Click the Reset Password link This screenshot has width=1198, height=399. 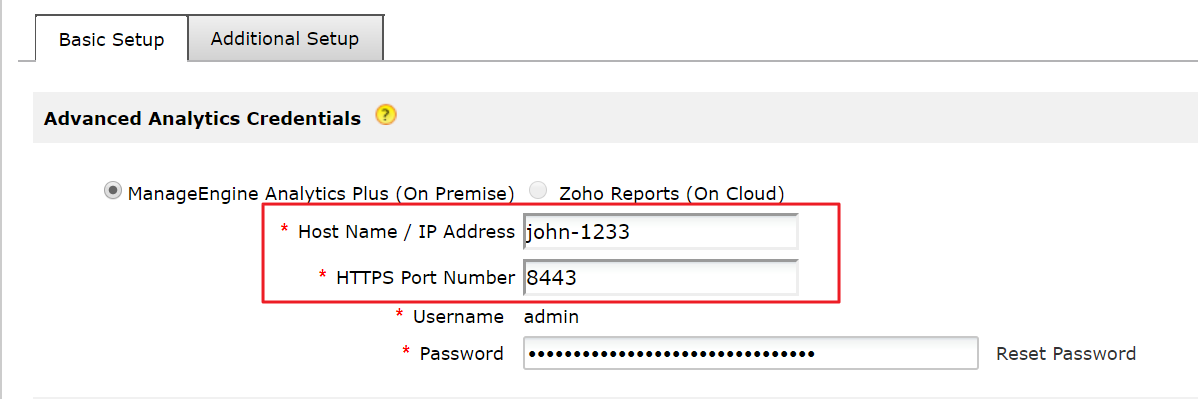point(1066,354)
